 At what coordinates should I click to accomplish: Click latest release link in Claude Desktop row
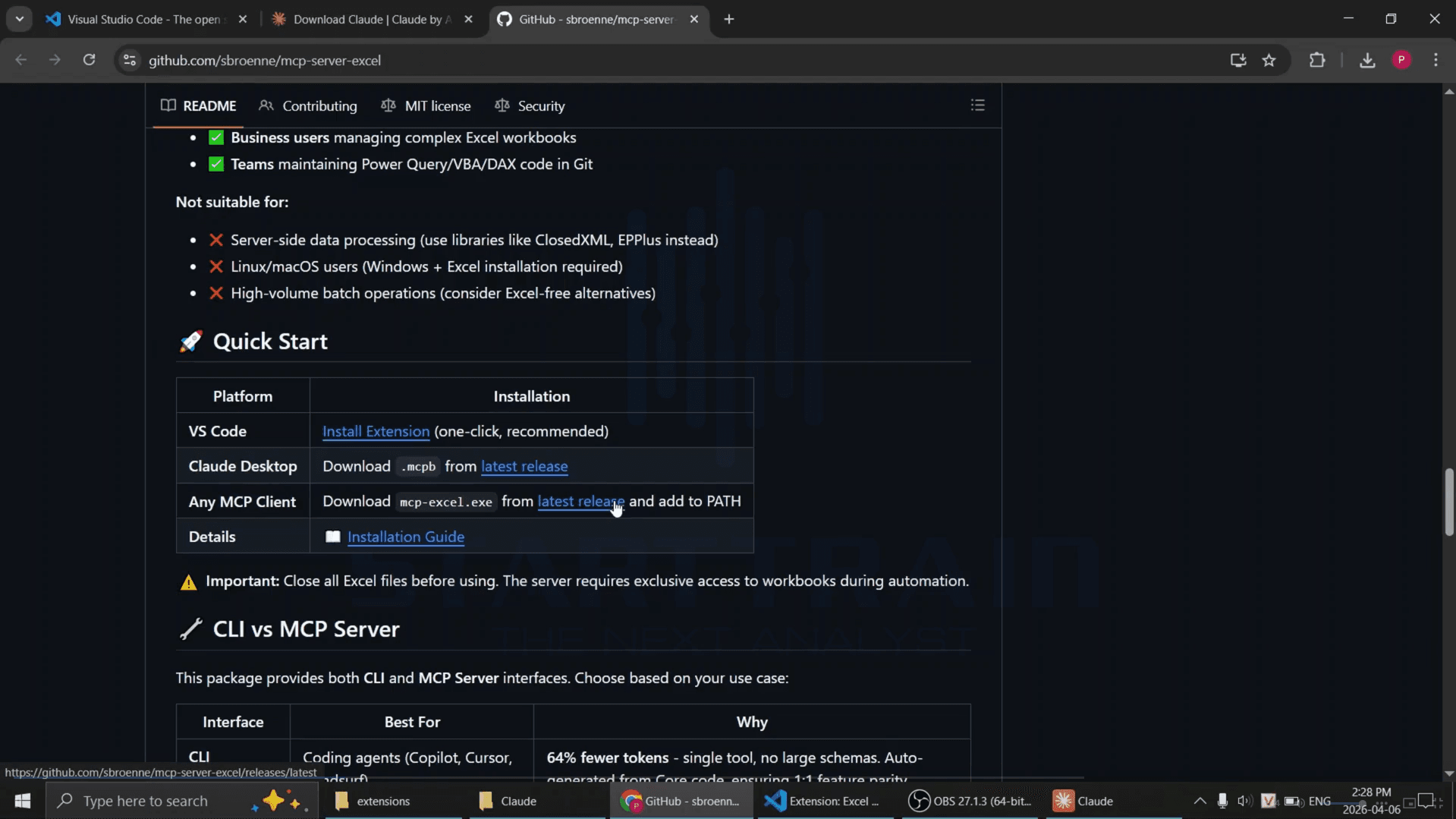[524, 466]
